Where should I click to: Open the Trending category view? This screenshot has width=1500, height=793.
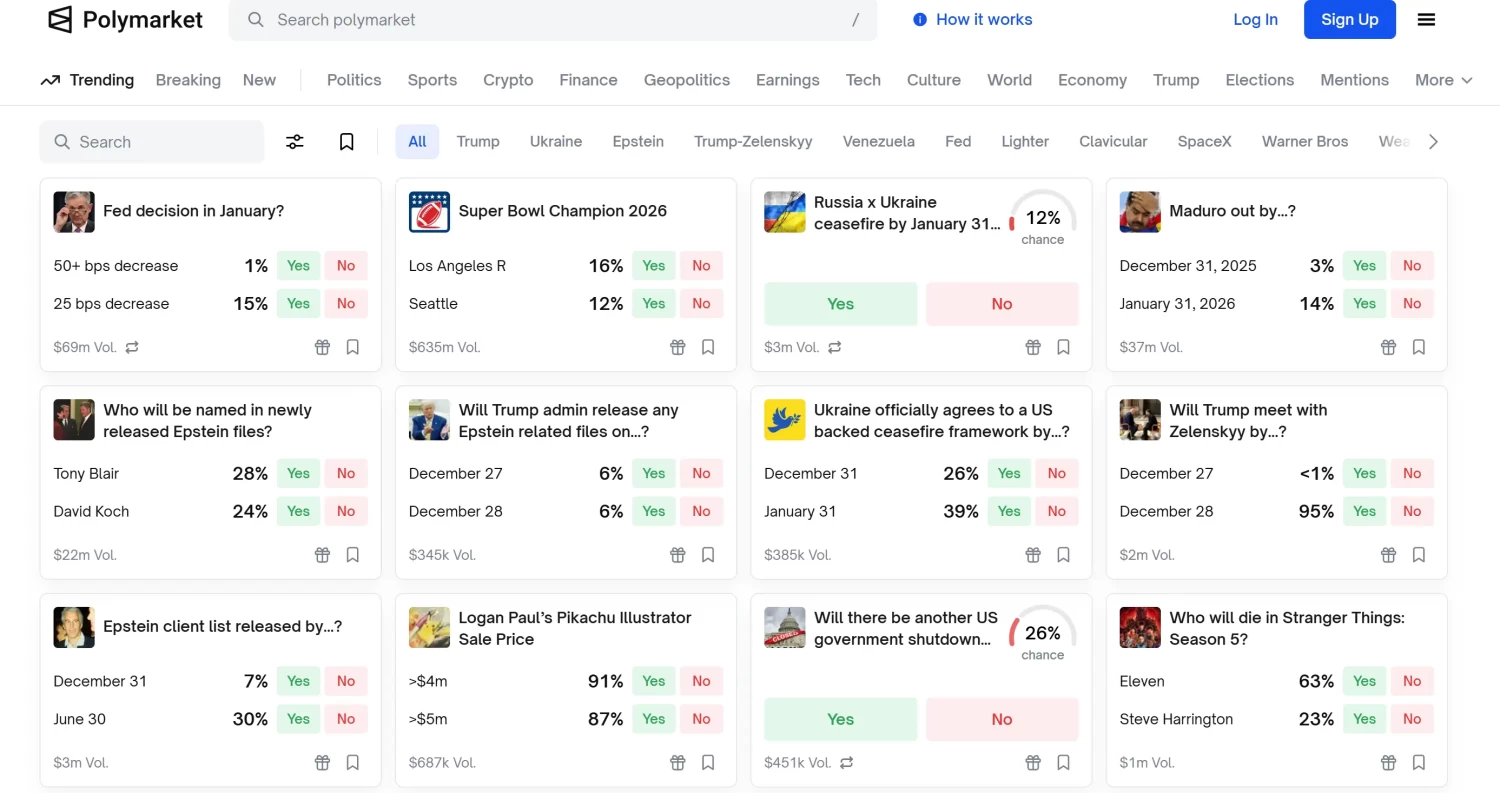pyautogui.click(x=87, y=80)
